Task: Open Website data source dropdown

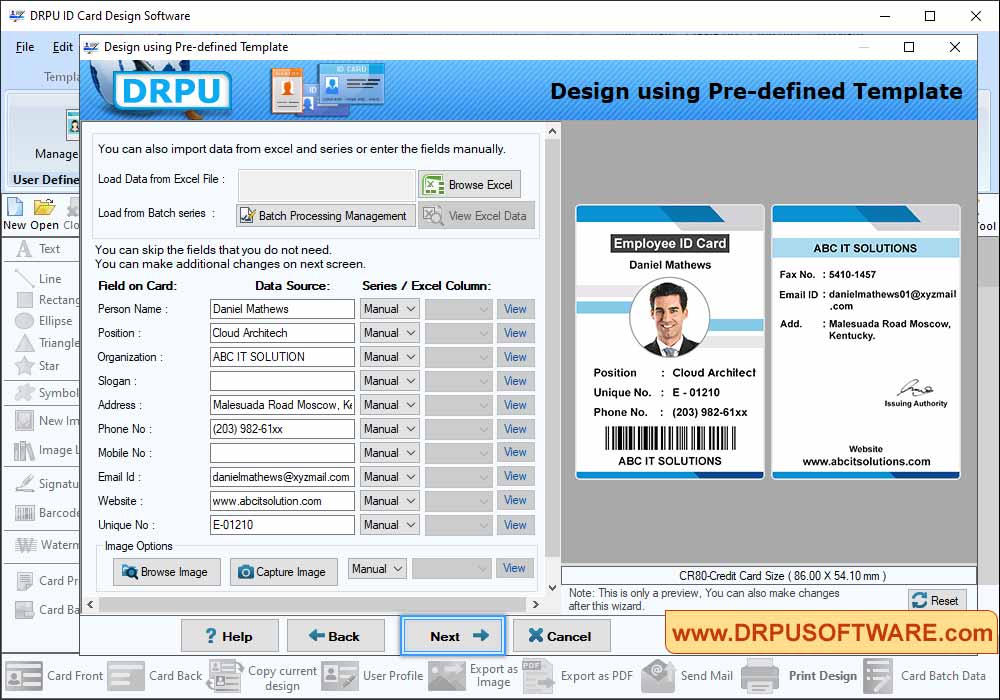Action: [x=389, y=501]
